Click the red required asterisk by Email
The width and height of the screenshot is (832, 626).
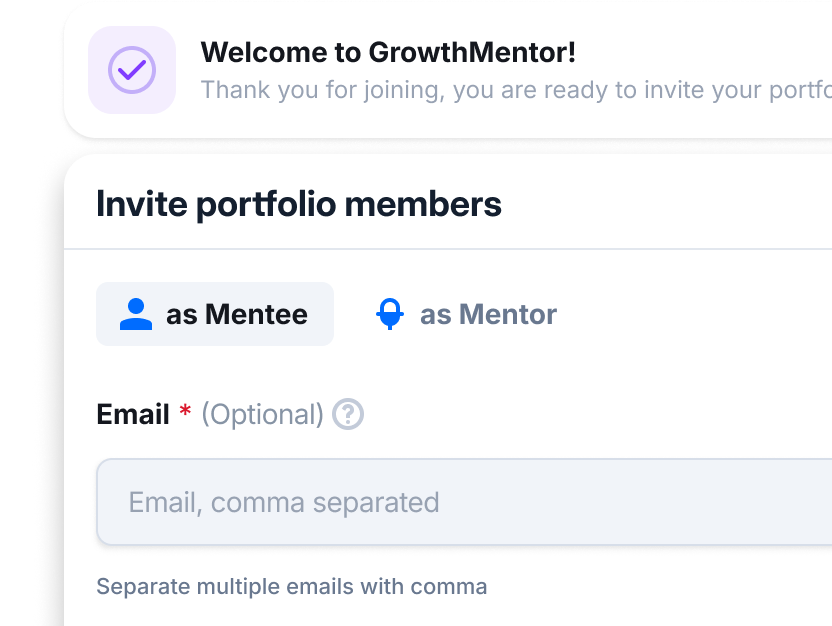[x=185, y=410]
